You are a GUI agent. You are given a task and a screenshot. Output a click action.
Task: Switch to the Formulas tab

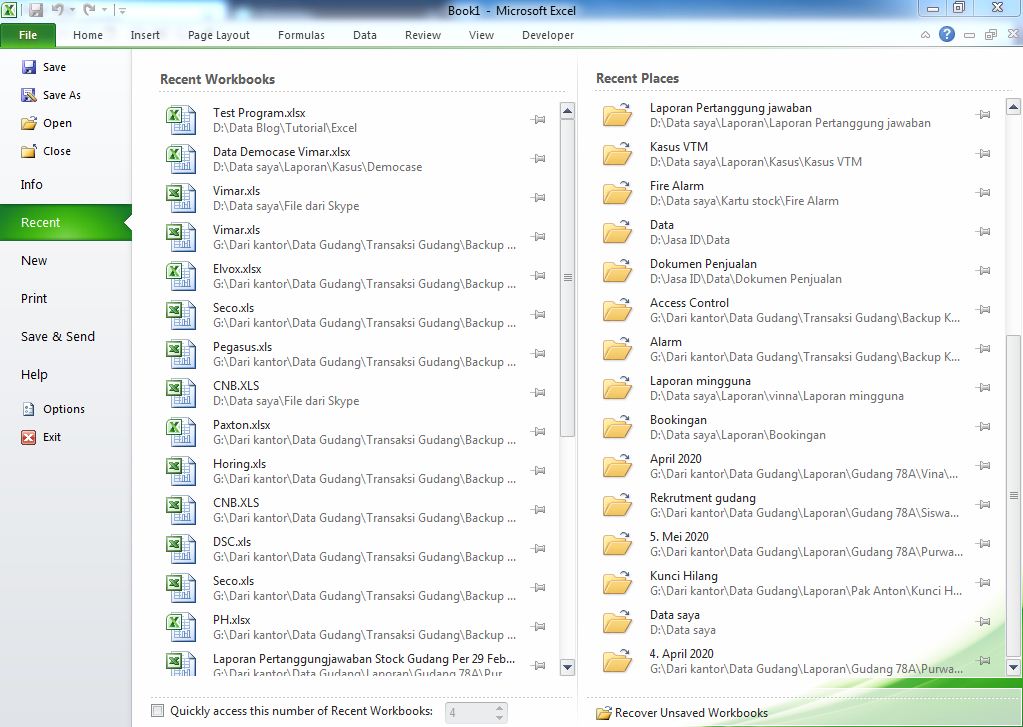pyautogui.click(x=301, y=35)
